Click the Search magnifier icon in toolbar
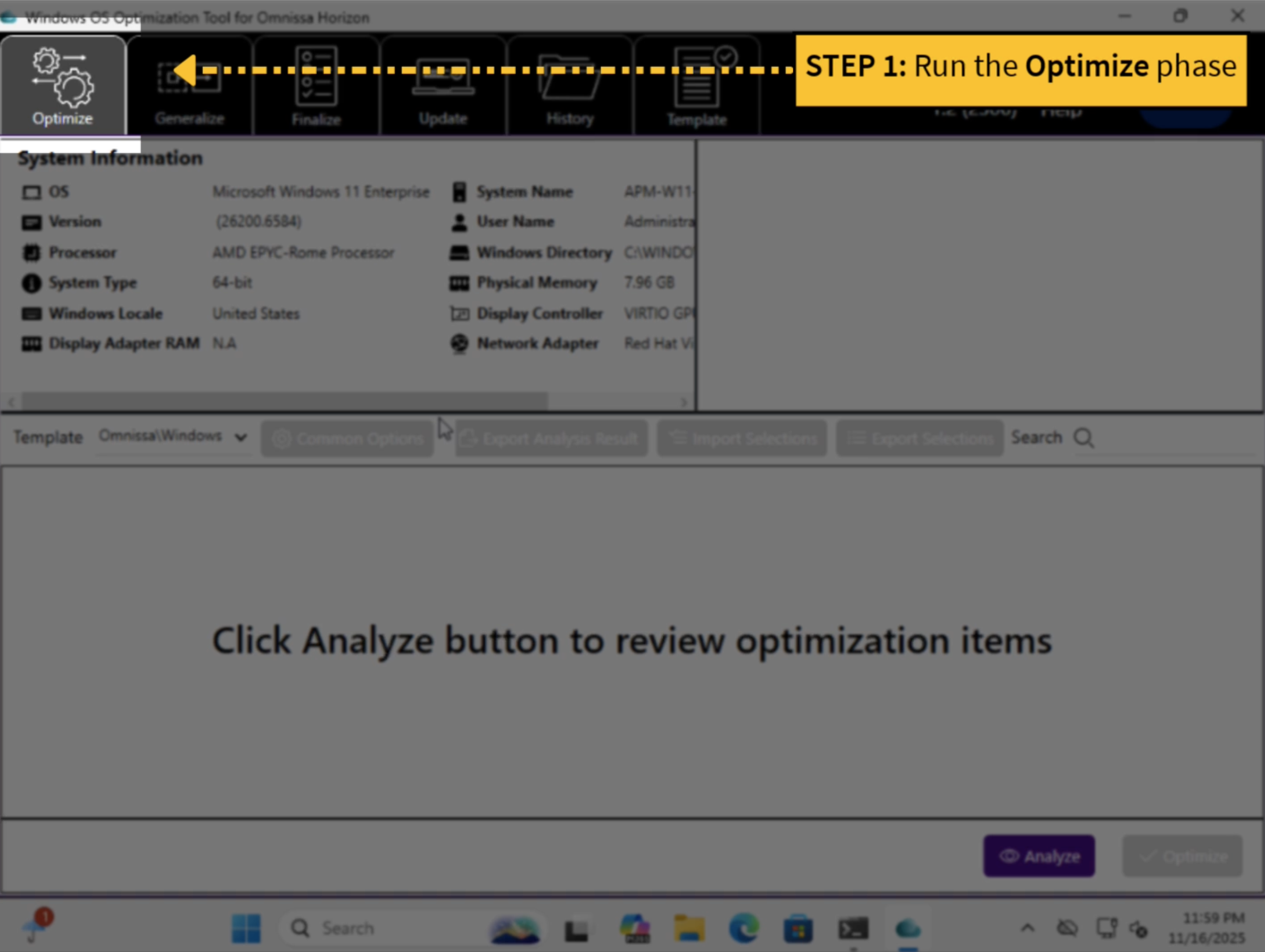1265x952 pixels. [x=1083, y=438]
